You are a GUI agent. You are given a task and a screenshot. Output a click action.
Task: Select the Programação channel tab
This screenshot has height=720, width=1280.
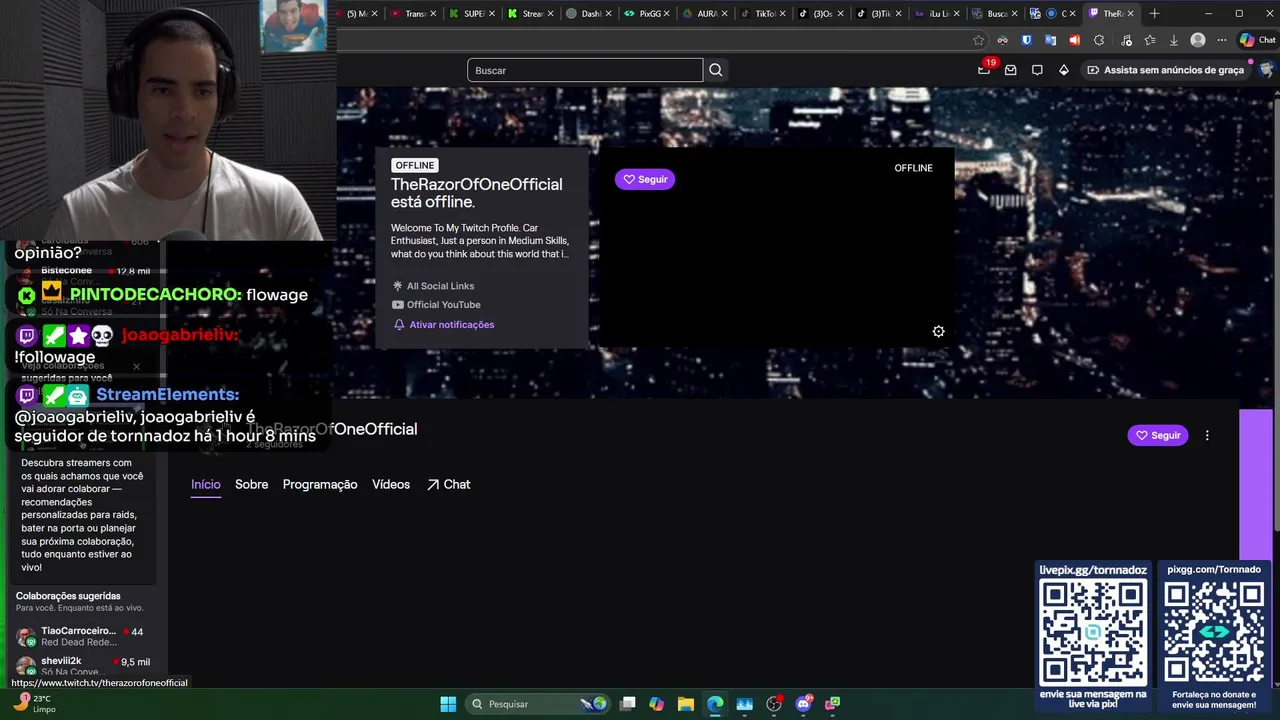[320, 484]
